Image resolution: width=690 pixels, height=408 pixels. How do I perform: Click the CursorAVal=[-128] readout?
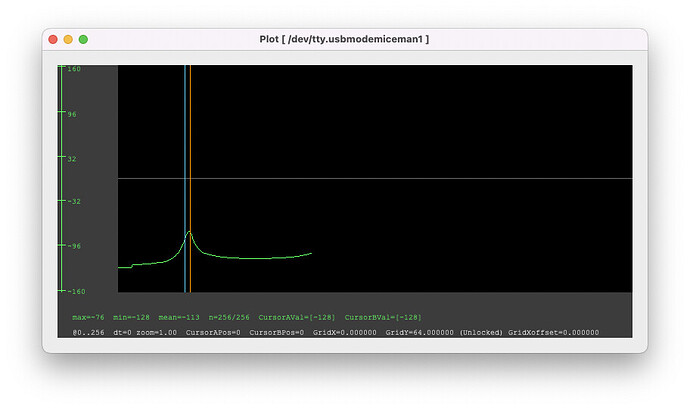pos(297,317)
